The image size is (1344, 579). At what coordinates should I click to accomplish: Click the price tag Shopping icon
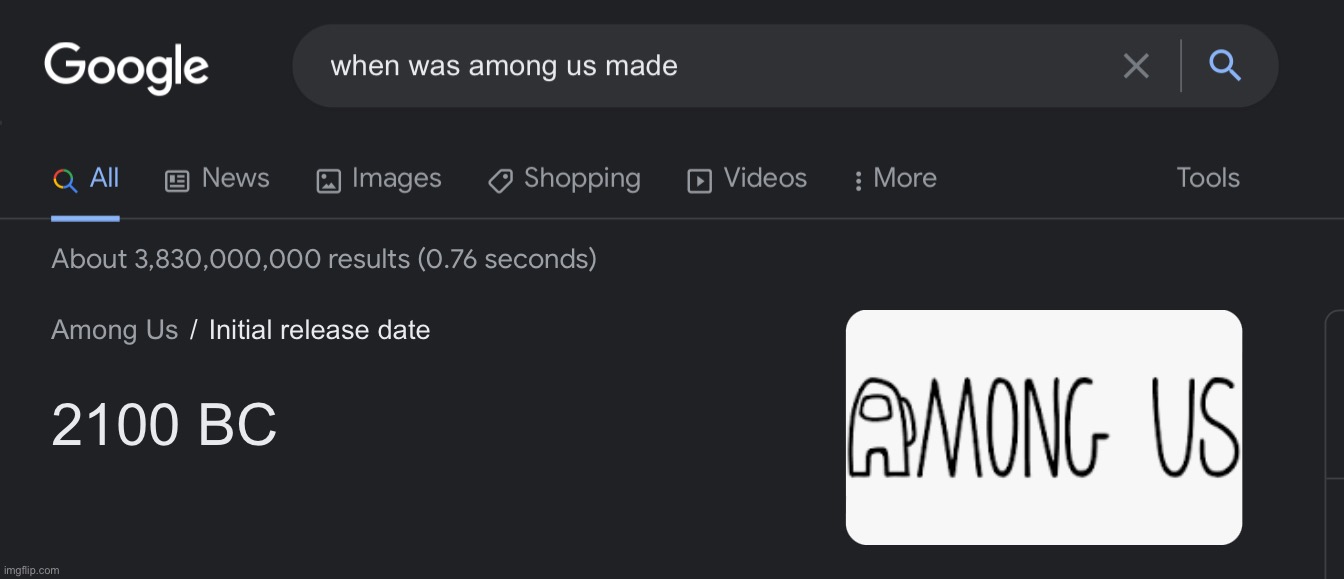[x=500, y=181]
